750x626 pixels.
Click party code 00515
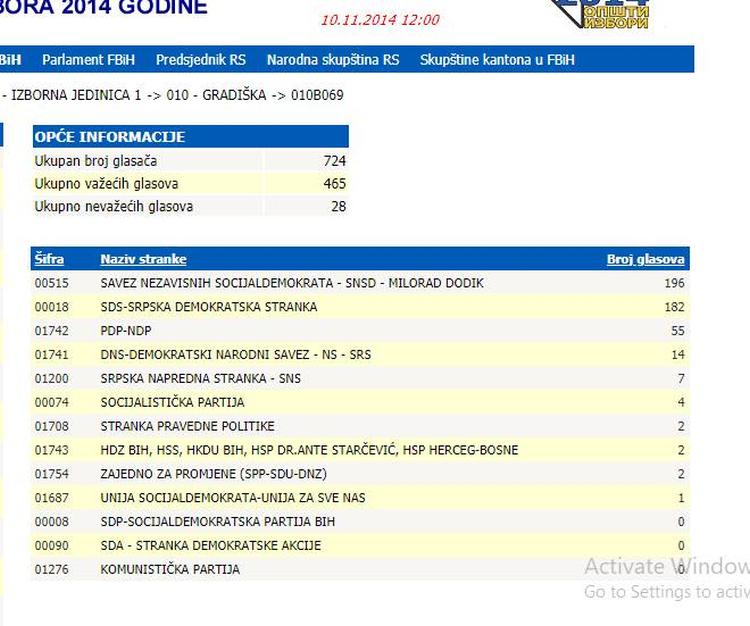[52, 283]
